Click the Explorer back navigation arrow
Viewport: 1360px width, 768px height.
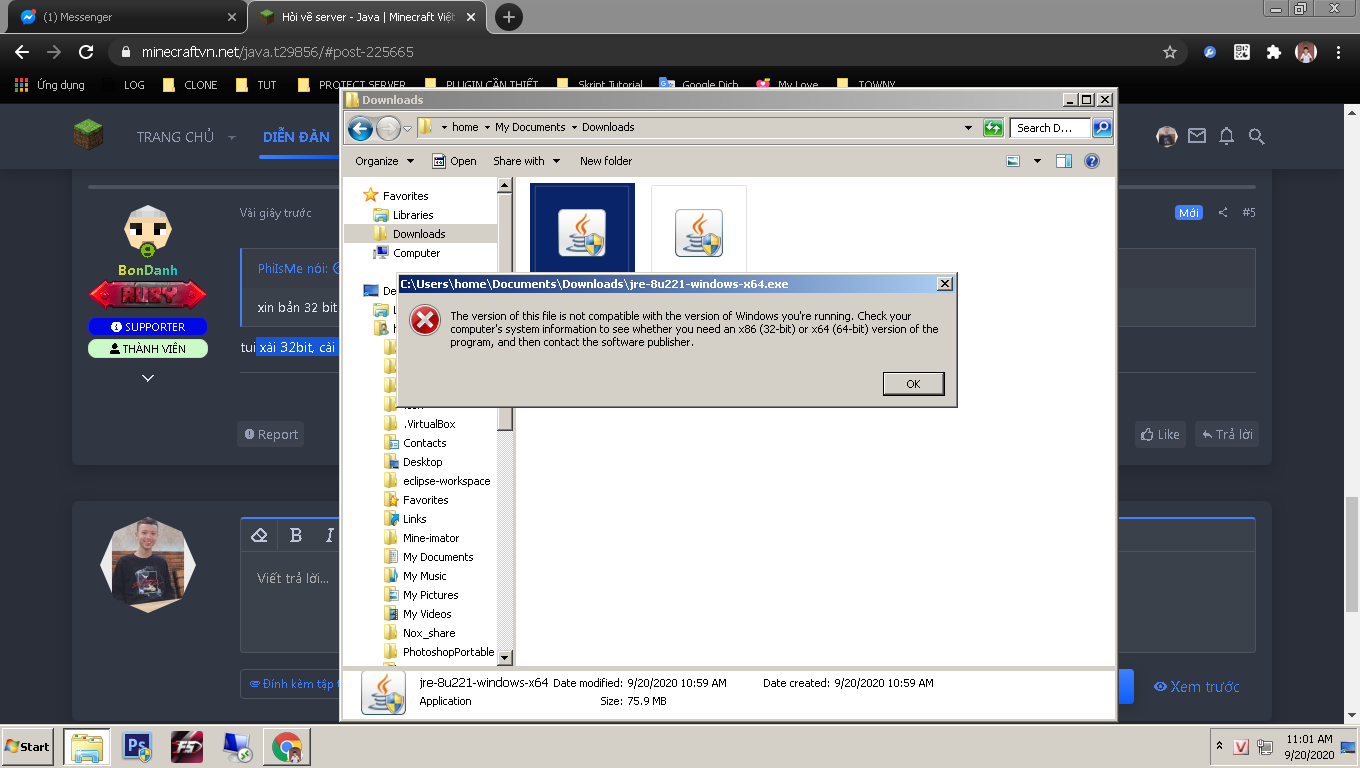[360, 128]
